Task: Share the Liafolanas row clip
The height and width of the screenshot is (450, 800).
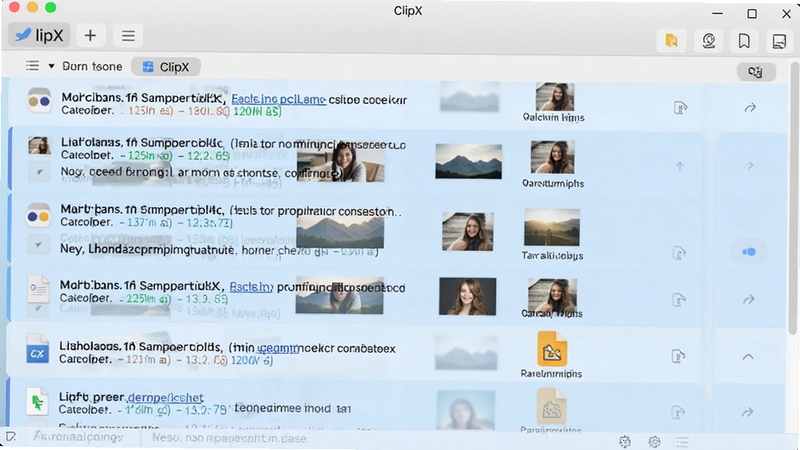Action: pos(748,166)
